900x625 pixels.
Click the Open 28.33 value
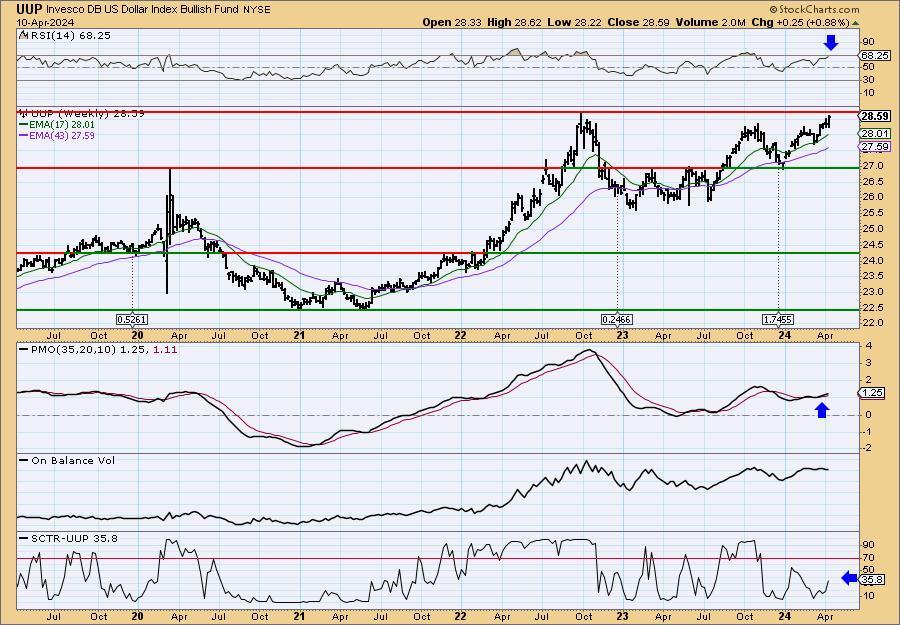[x=450, y=22]
